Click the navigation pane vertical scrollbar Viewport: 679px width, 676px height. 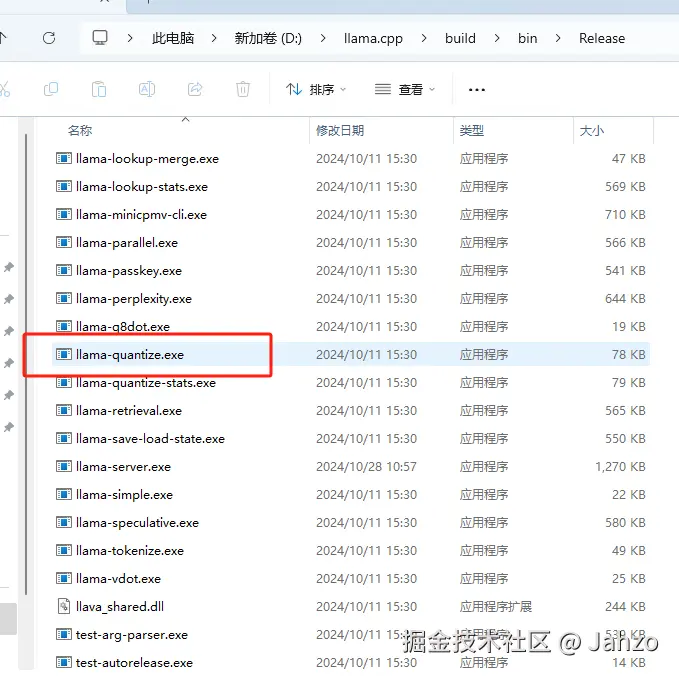26,365
